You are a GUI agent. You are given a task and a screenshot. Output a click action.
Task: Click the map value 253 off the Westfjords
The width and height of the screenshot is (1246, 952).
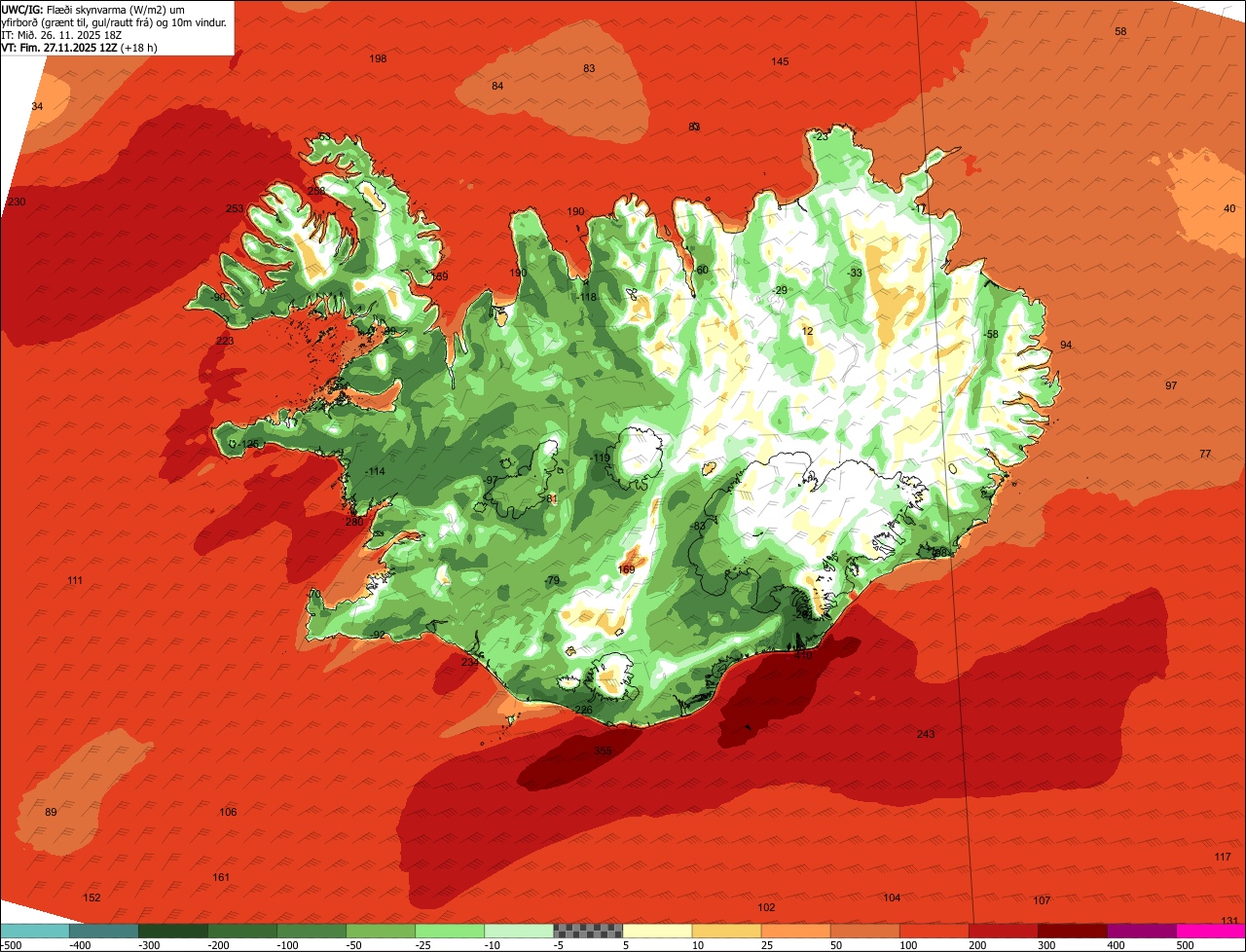pyautogui.click(x=235, y=209)
